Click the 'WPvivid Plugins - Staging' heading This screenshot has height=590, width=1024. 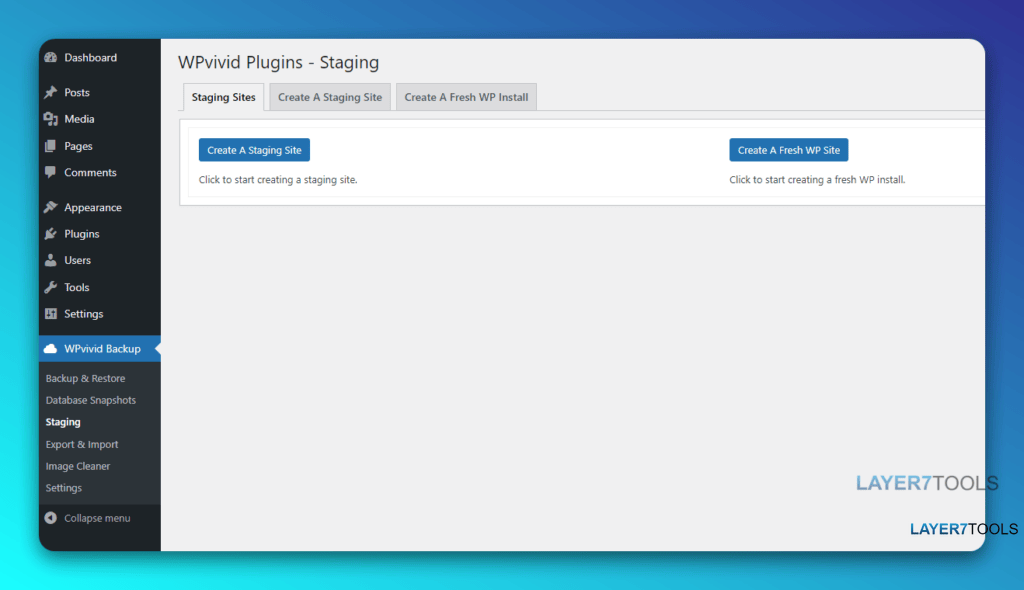coord(278,62)
